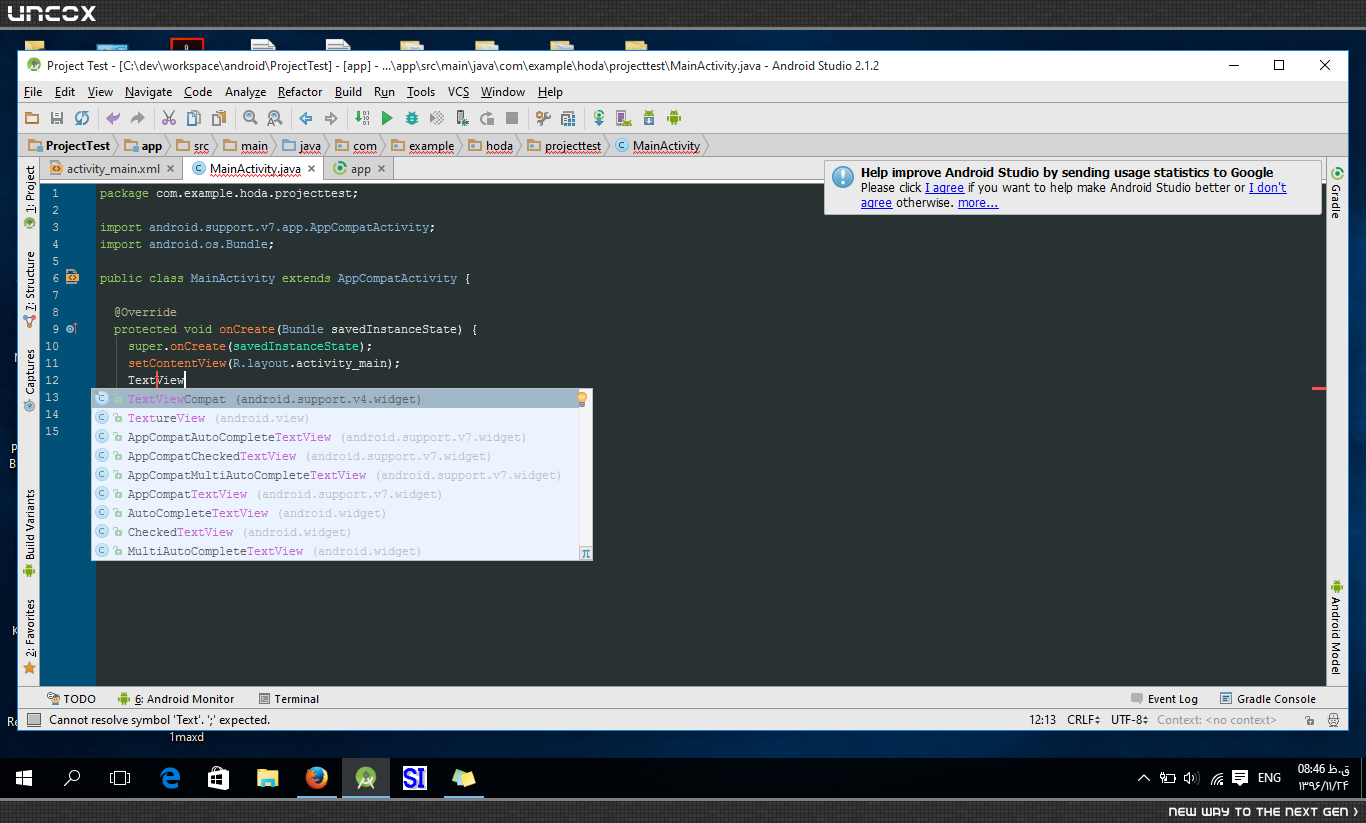
Task: Open the Build Variants tool window
Action: [x=29, y=534]
